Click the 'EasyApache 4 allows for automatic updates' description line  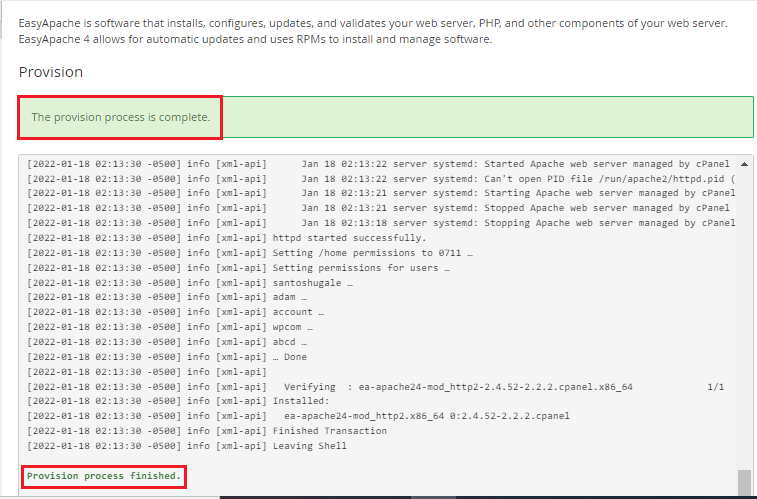click(x=255, y=39)
